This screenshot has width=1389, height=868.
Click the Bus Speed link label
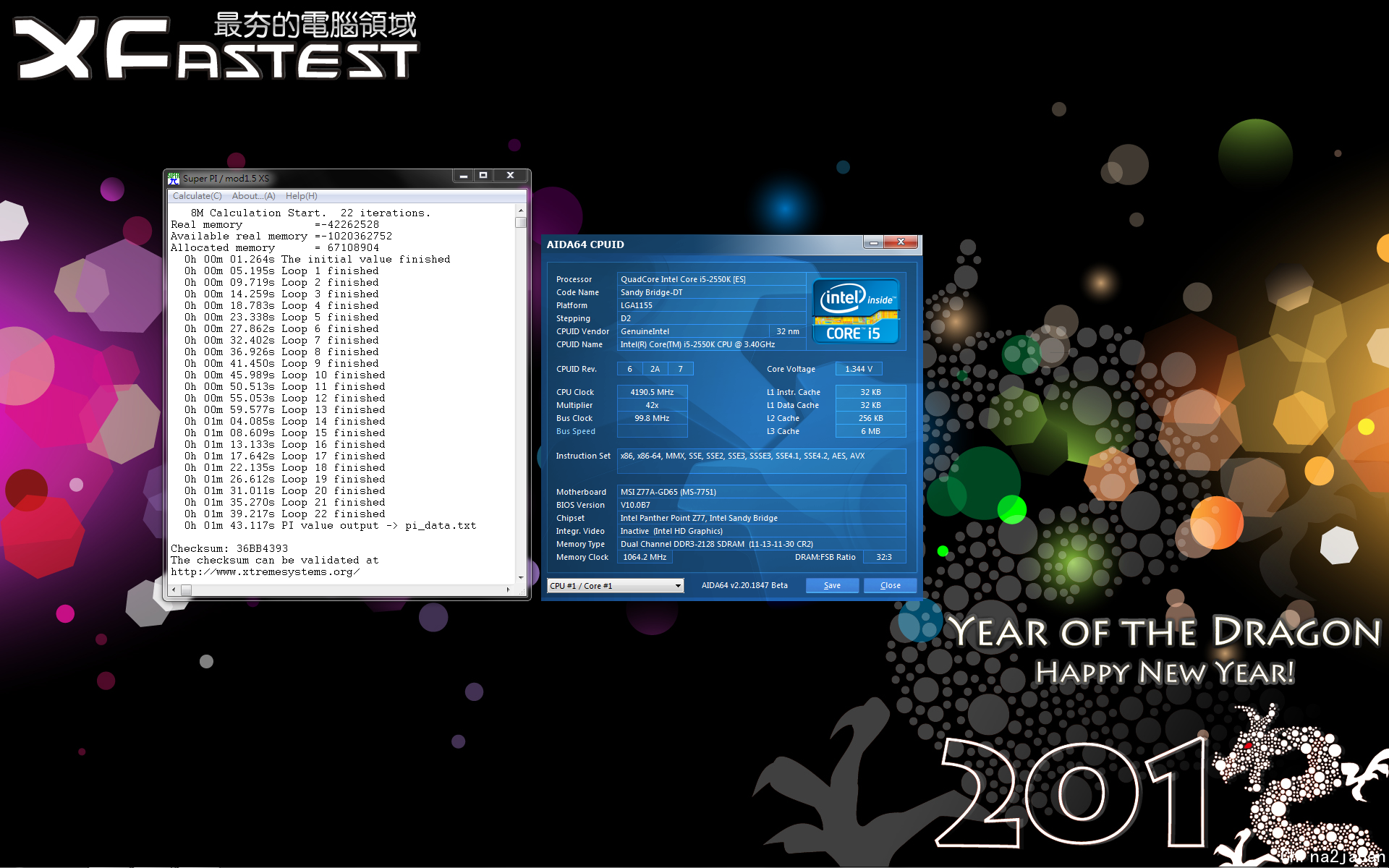pyautogui.click(x=576, y=431)
